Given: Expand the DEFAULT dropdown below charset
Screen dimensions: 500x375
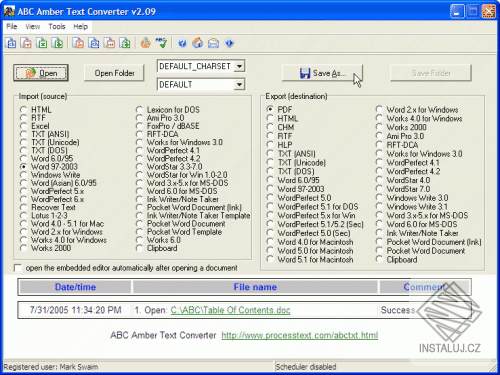Looking at the screenshot, I should pos(239,84).
